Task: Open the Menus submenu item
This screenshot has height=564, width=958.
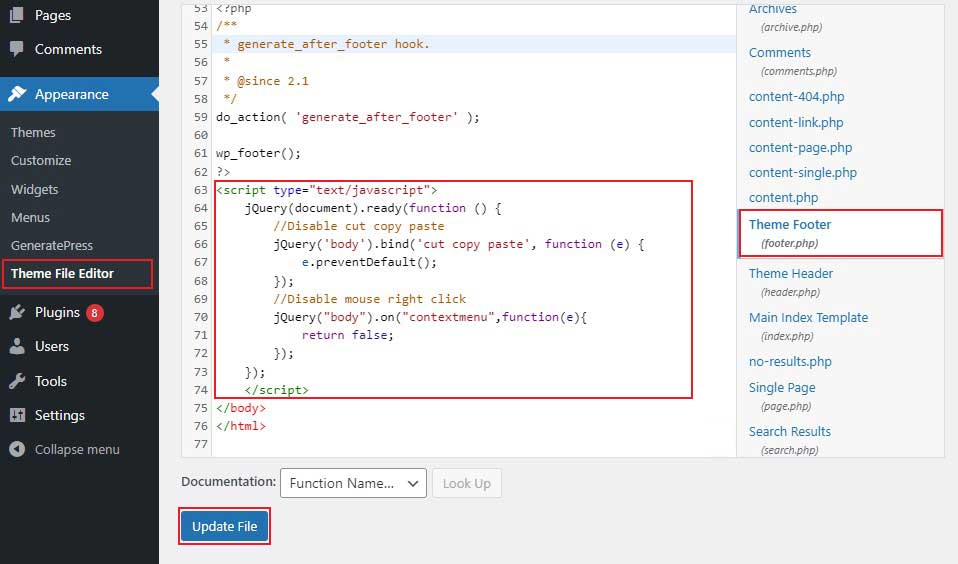Action: point(30,218)
